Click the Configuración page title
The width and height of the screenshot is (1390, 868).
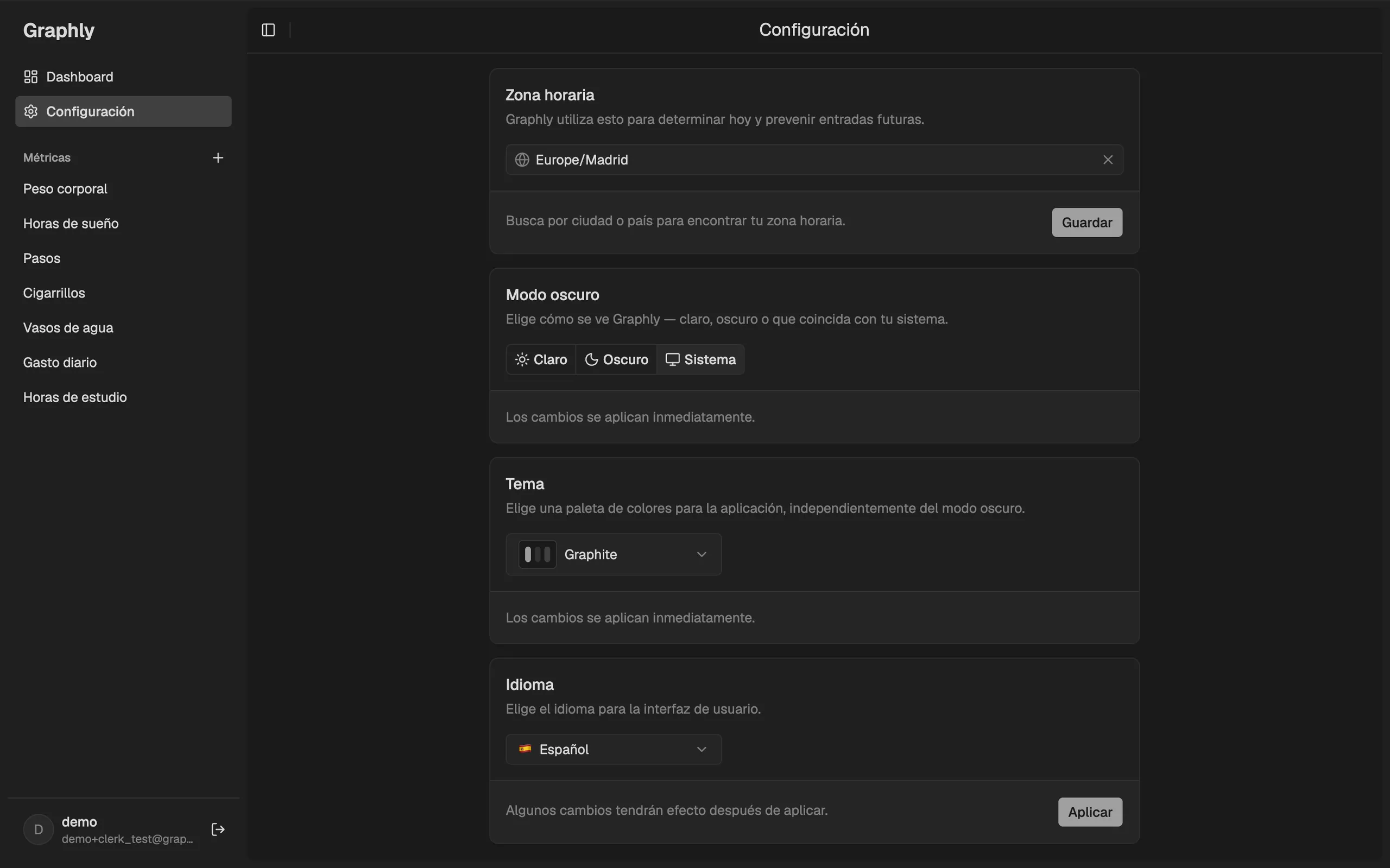[813, 30]
